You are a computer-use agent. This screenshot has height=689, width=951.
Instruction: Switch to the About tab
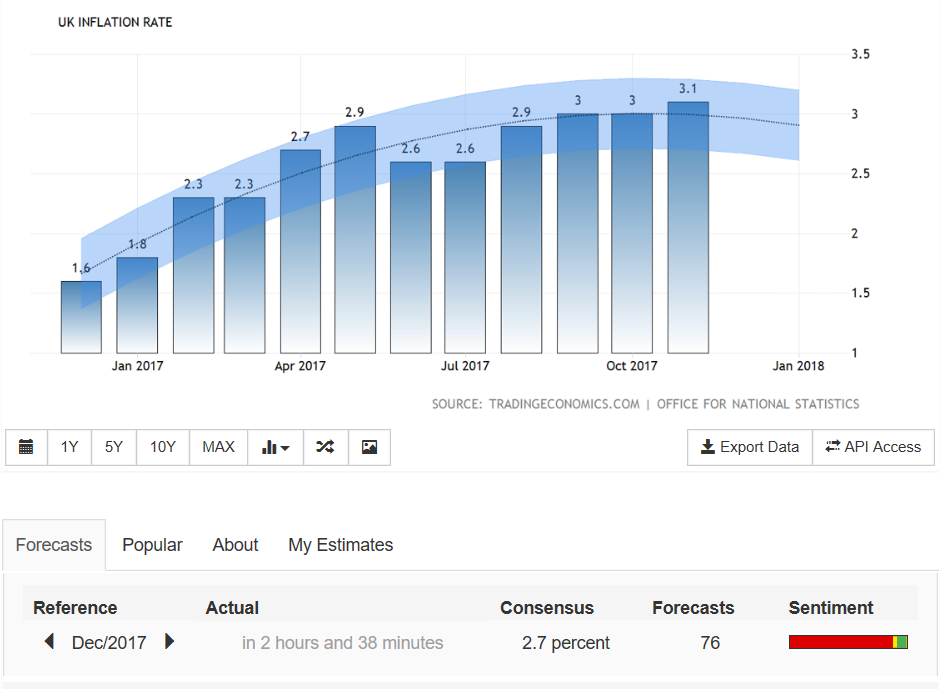[x=235, y=545]
